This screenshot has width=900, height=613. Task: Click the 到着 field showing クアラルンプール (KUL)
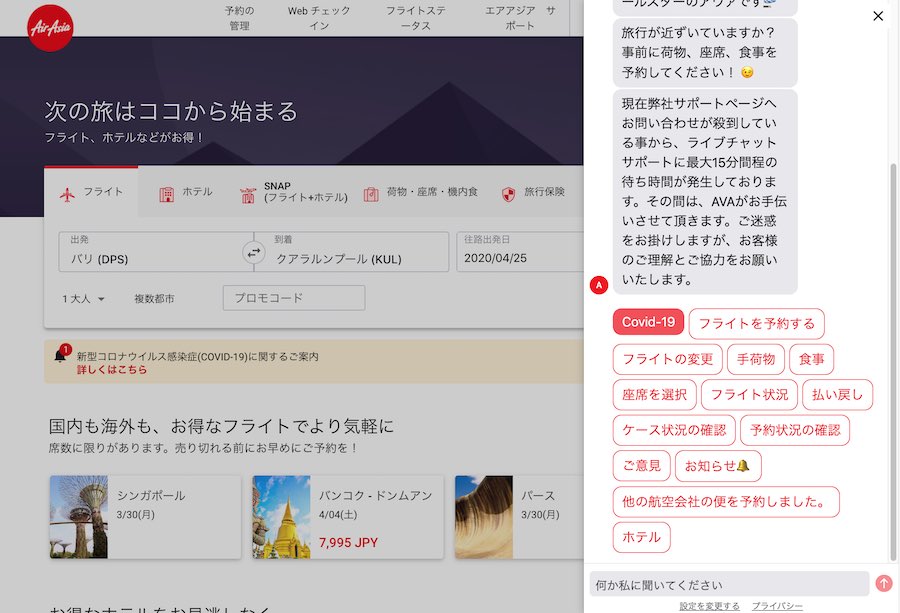pos(351,251)
